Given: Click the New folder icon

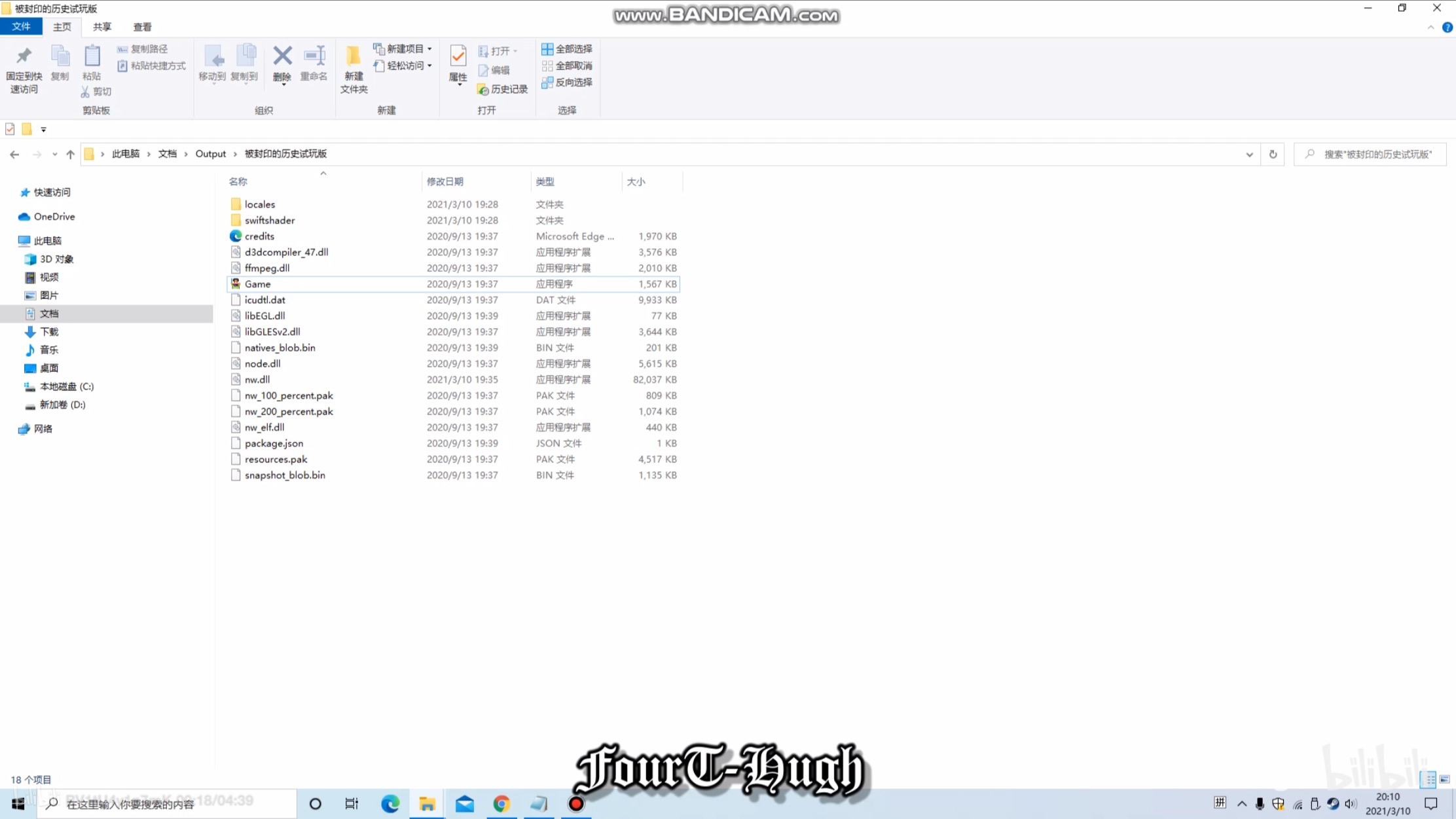Looking at the screenshot, I should click(354, 69).
